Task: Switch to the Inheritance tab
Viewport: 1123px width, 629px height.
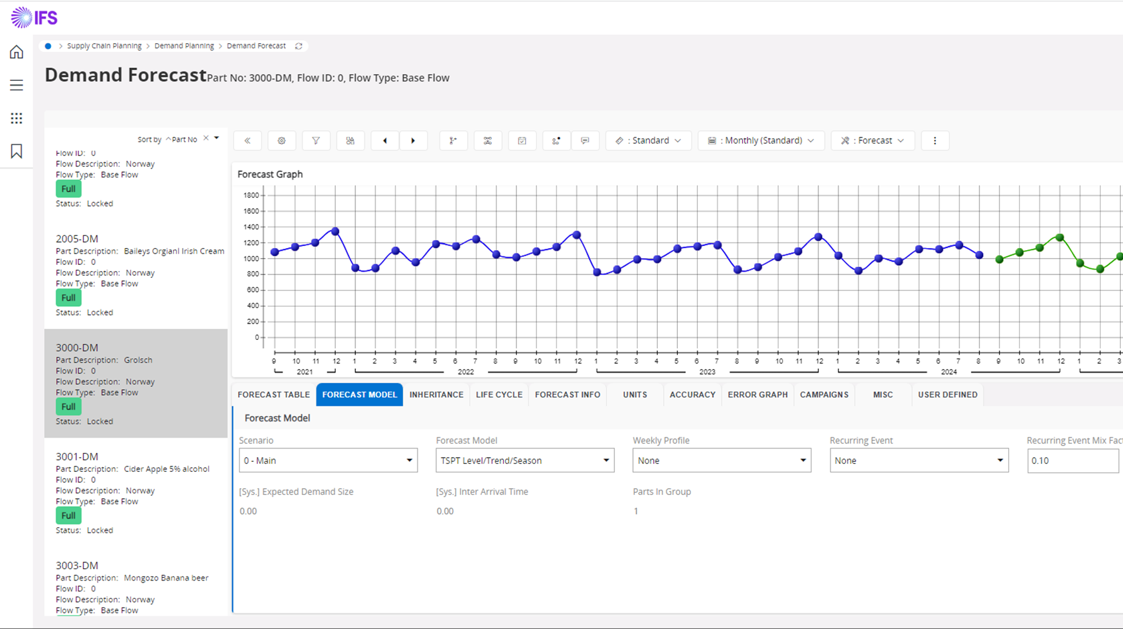Action: (x=436, y=395)
